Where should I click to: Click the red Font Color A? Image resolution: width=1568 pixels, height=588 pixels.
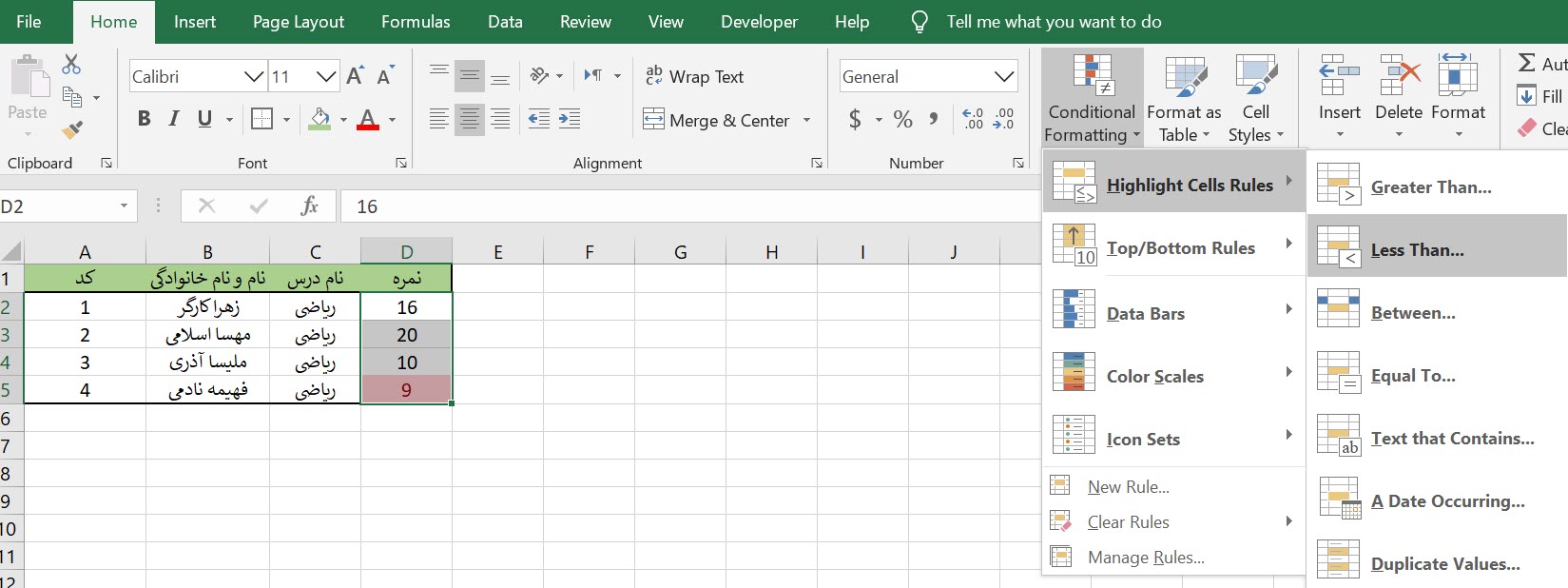[x=369, y=119]
